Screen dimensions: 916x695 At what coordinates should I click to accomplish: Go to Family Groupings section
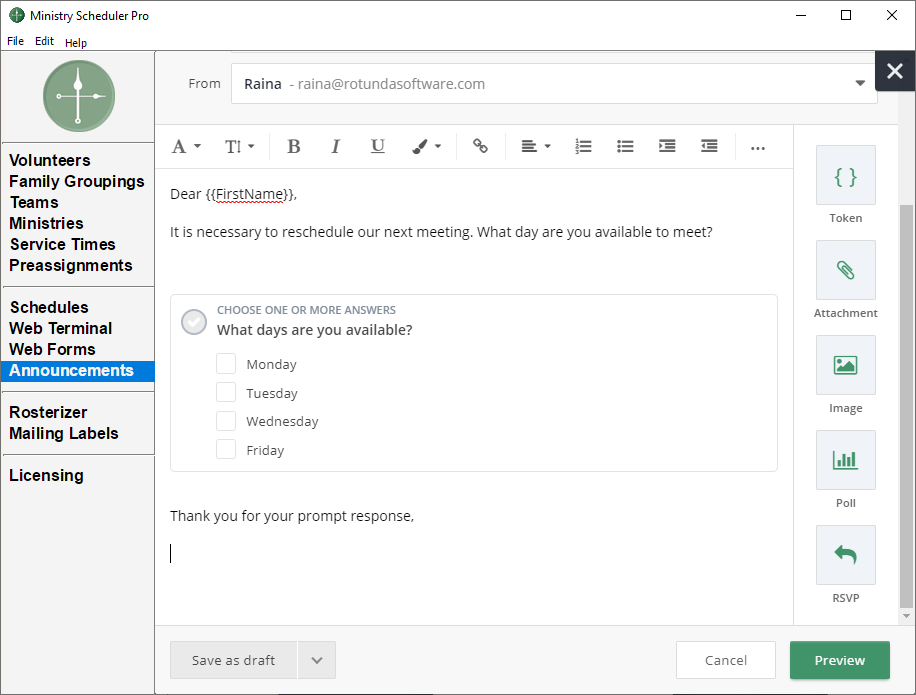point(77,181)
